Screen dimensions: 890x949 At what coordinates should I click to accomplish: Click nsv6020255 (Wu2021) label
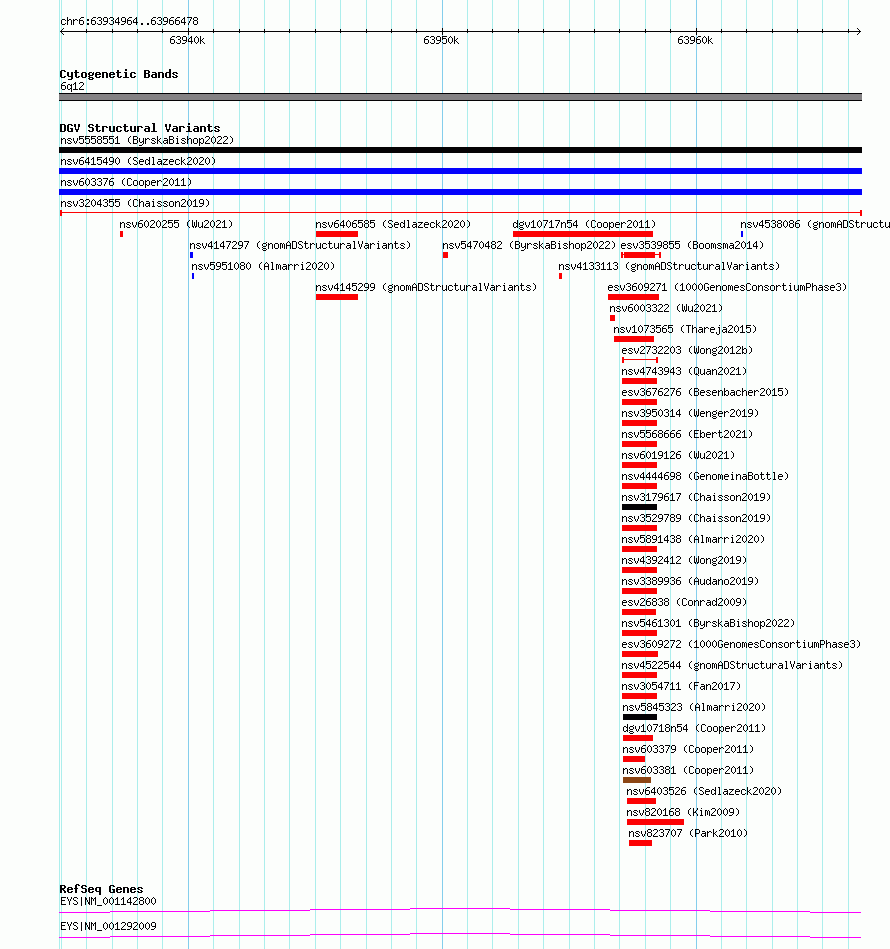pos(176,225)
